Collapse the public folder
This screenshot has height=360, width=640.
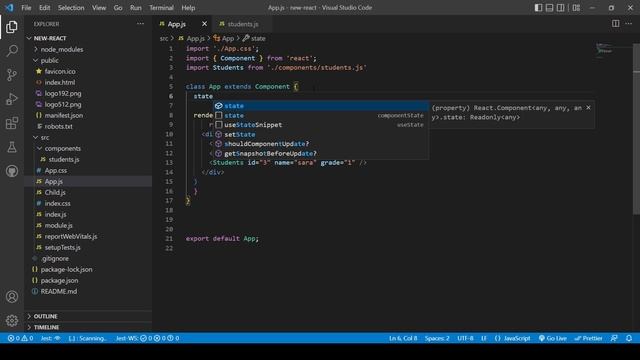coord(88,60)
